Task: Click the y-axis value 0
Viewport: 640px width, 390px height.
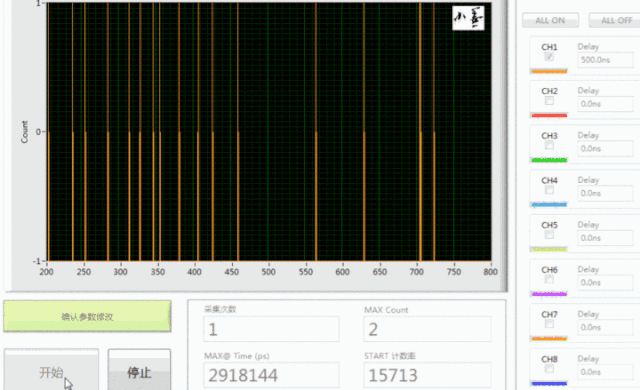Action: 38,132
